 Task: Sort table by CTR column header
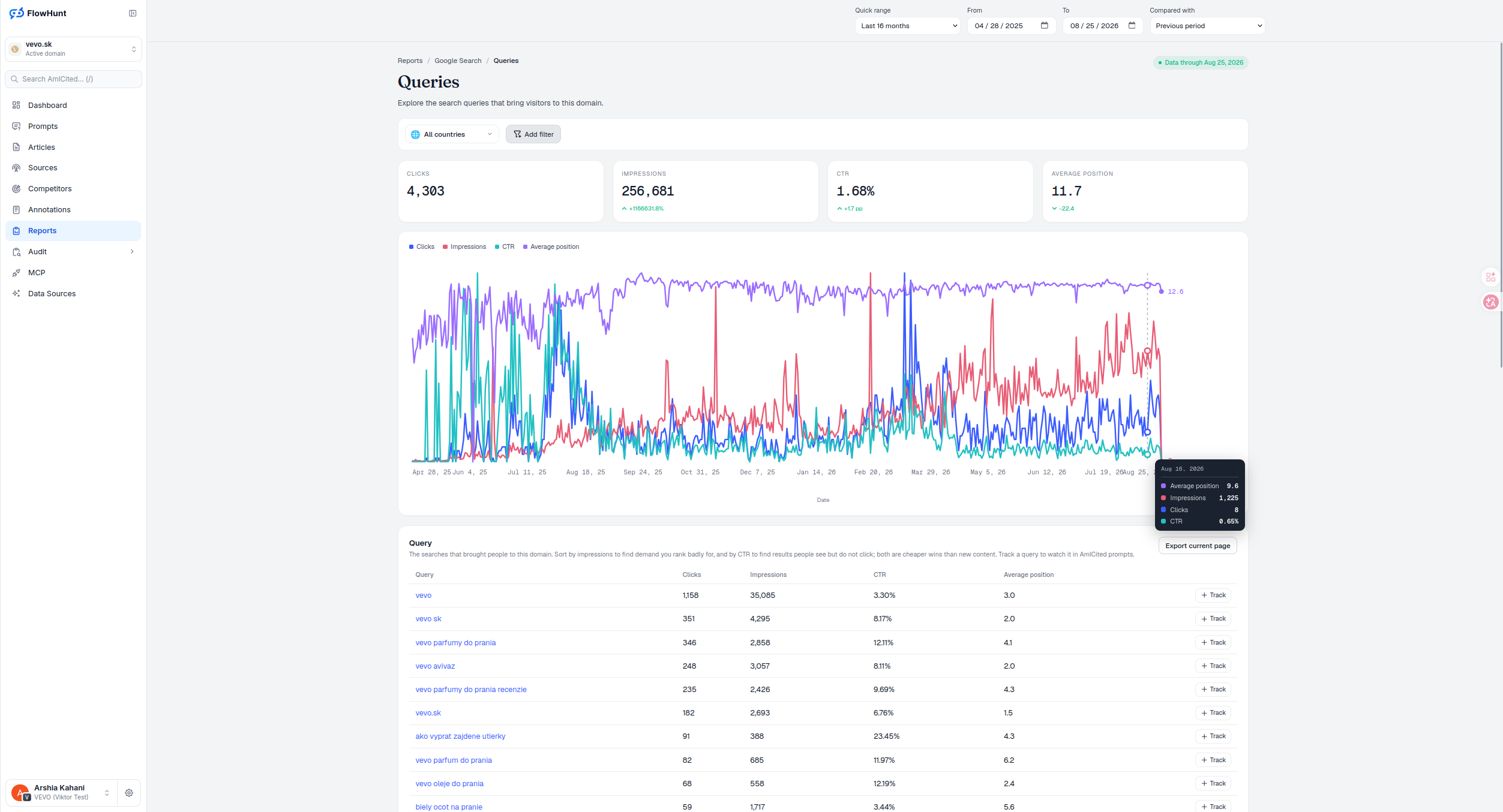tap(880, 575)
